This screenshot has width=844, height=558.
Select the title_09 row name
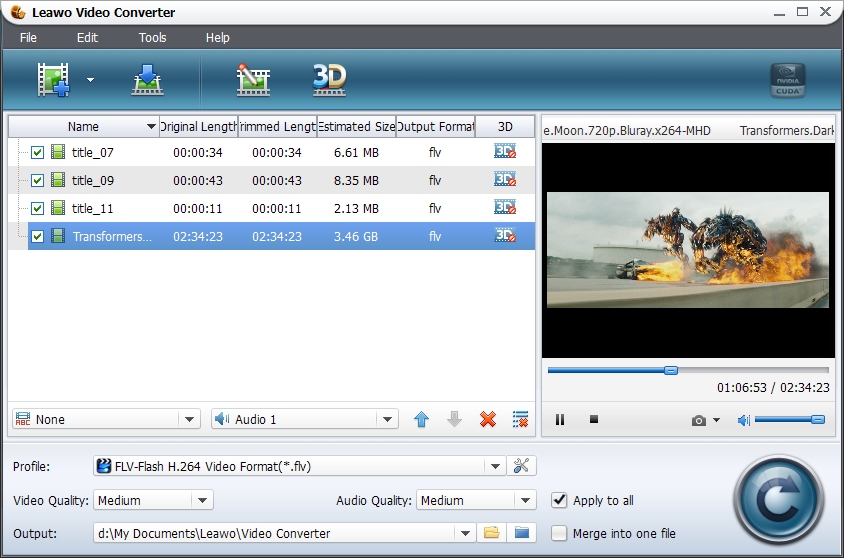click(x=93, y=180)
